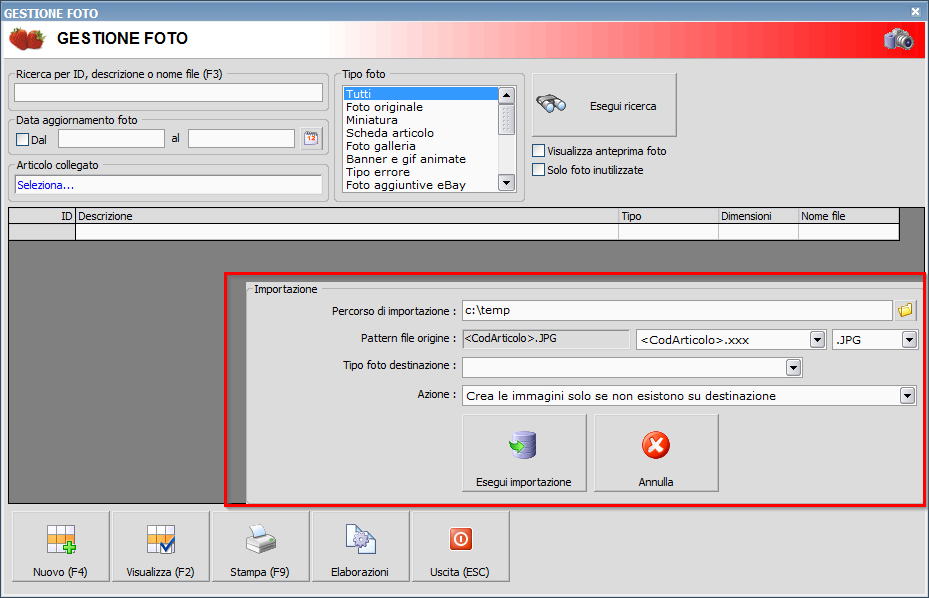Screen dimensions: 929x598
Task: Select Banner e gif animate
Action: click(x=421, y=159)
